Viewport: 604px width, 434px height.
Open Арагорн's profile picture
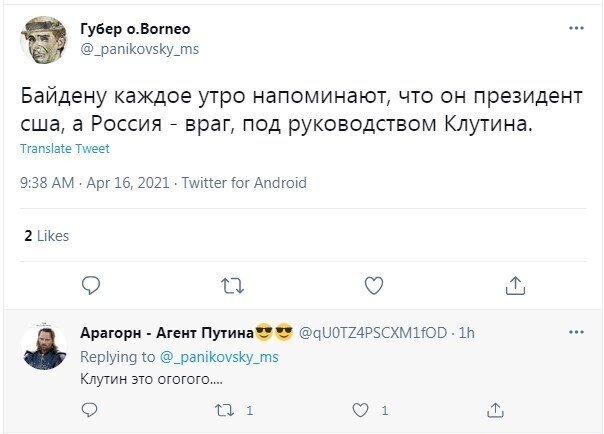click(x=45, y=346)
